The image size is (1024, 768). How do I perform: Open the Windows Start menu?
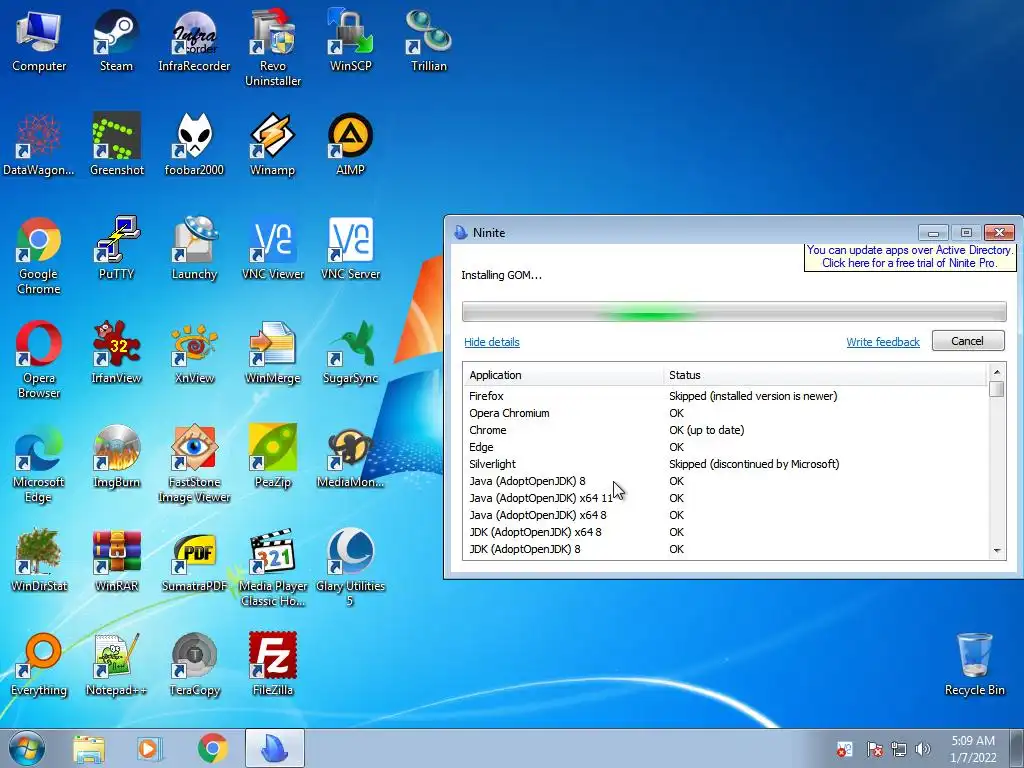pyautogui.click(x=27, y=748)
